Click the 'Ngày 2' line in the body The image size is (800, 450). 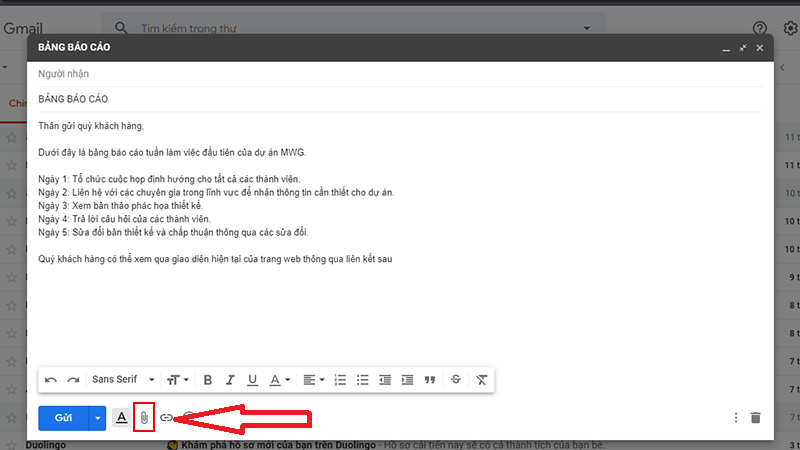[x=216, y=192]
